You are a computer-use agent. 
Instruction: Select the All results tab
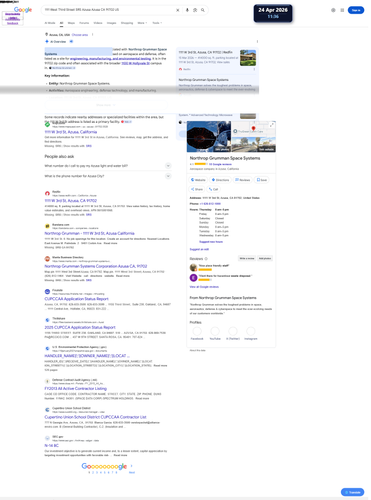pos(62,23)
